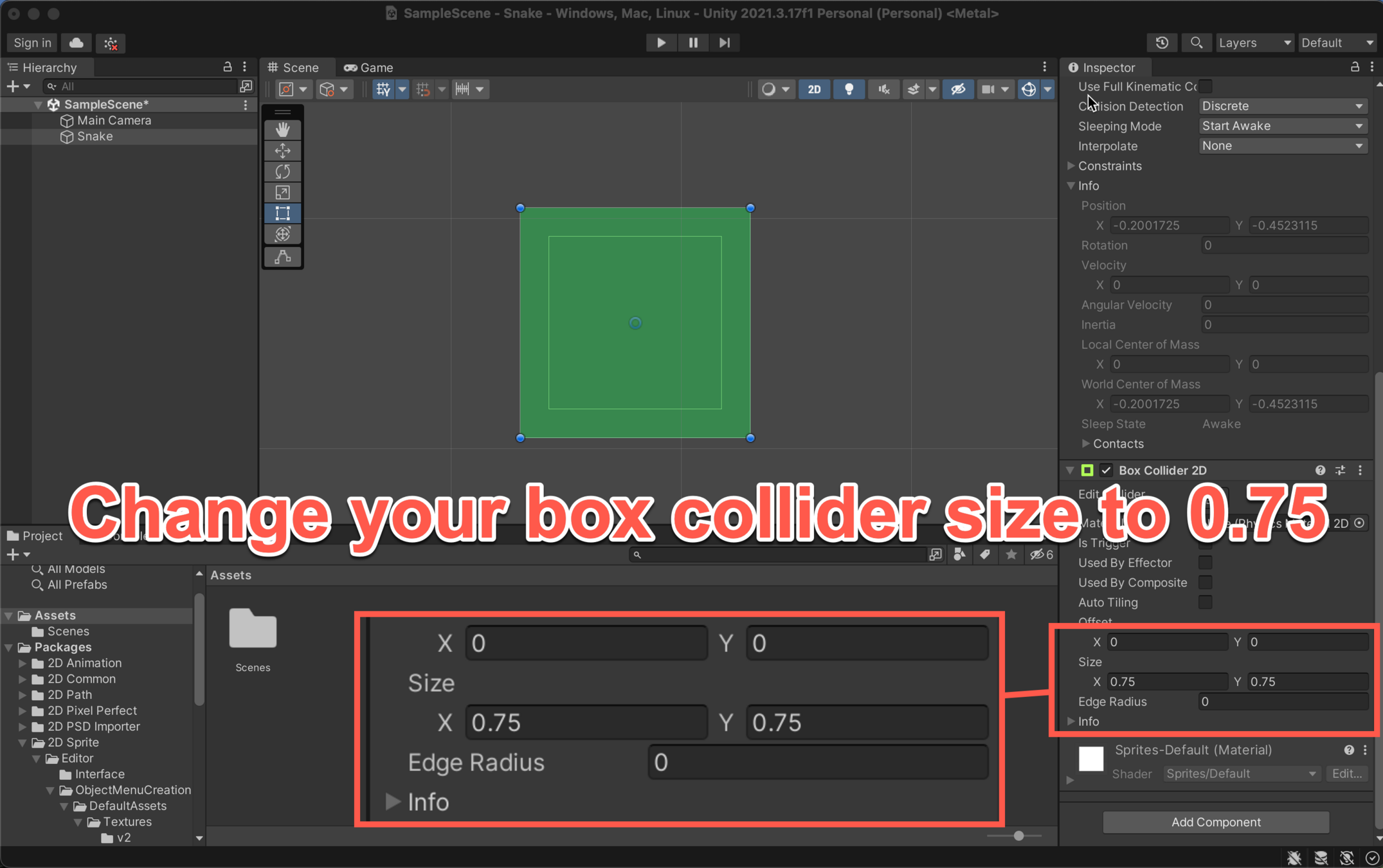Open the cloud services icon

tap(77, 42)
